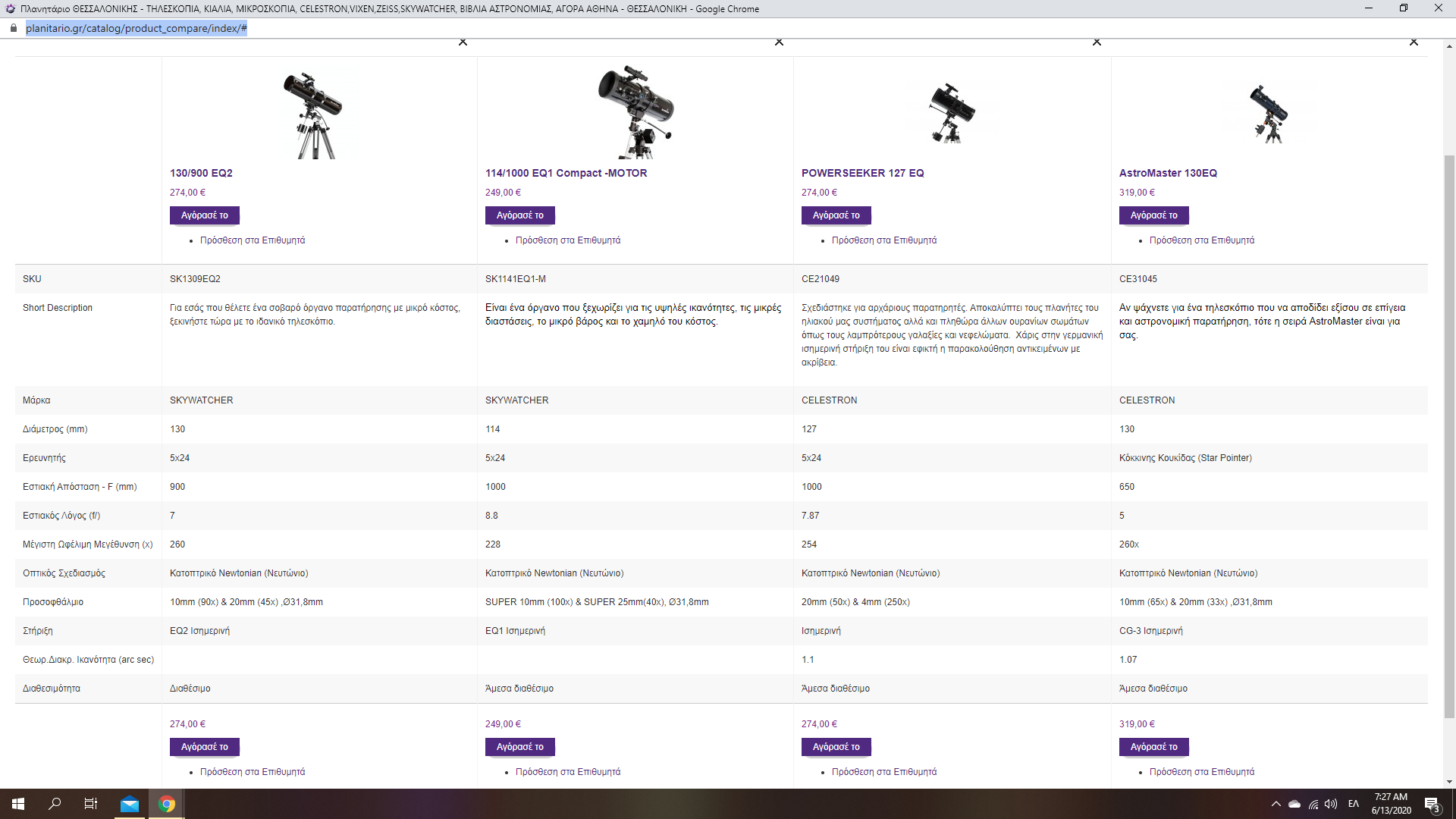Image resolution: width=1456 pixels, height=819 pixels.
Task: Open the taskbar clock and calendar
Action: (x=1391, y=804)
